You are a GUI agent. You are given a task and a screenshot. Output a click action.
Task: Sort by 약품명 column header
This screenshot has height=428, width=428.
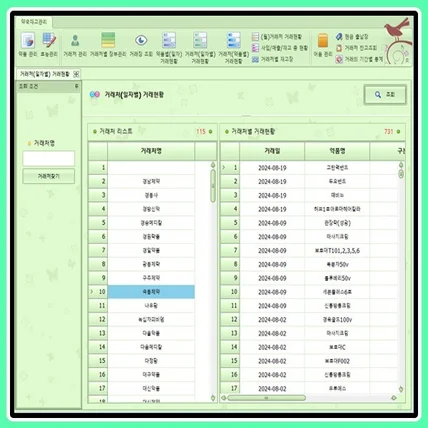pyautogui.click(x=337, y=151)
